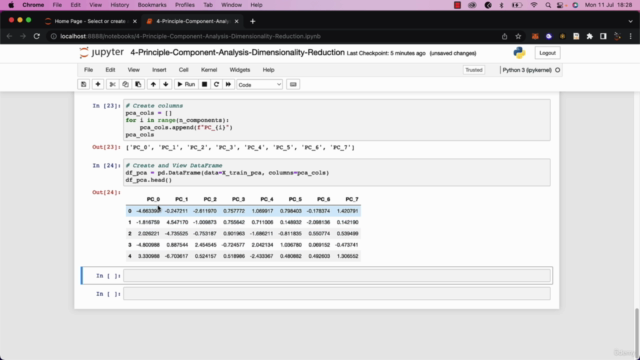The height and width of the screenshot is (360, 640).
Task: Open macOS Spotlight search icon
Action: point(548,5)
